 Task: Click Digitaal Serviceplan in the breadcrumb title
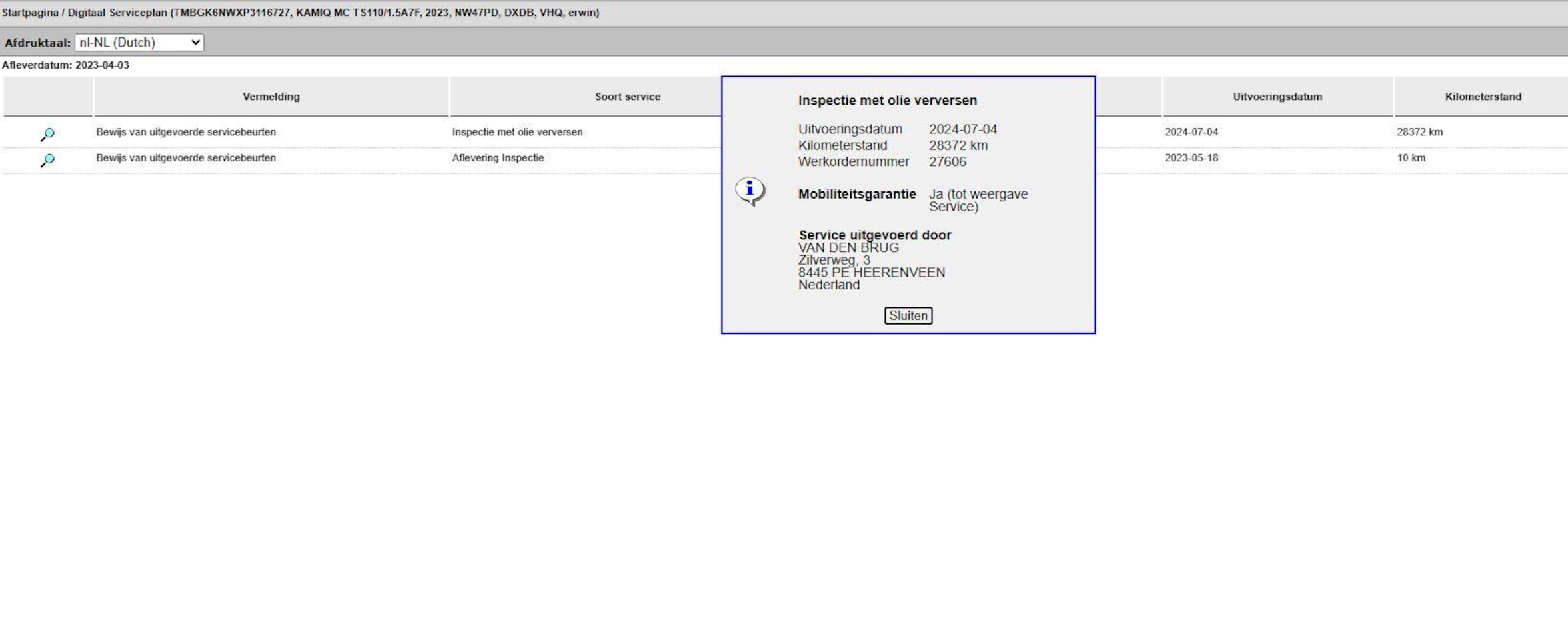point(117,13)
